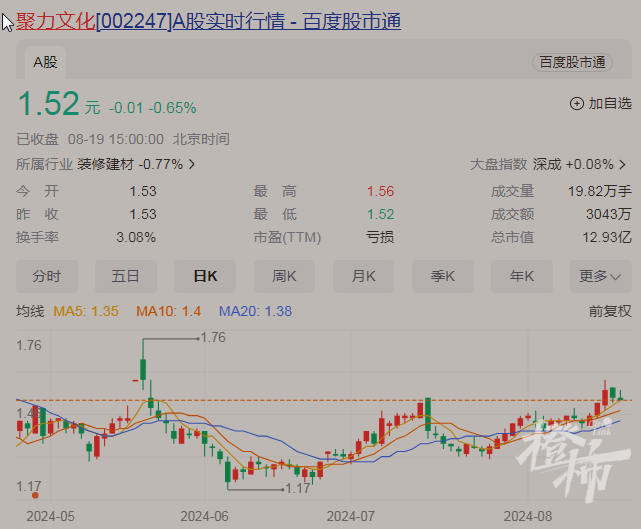Open the 深成 +0.08% index link

[573, 164]
